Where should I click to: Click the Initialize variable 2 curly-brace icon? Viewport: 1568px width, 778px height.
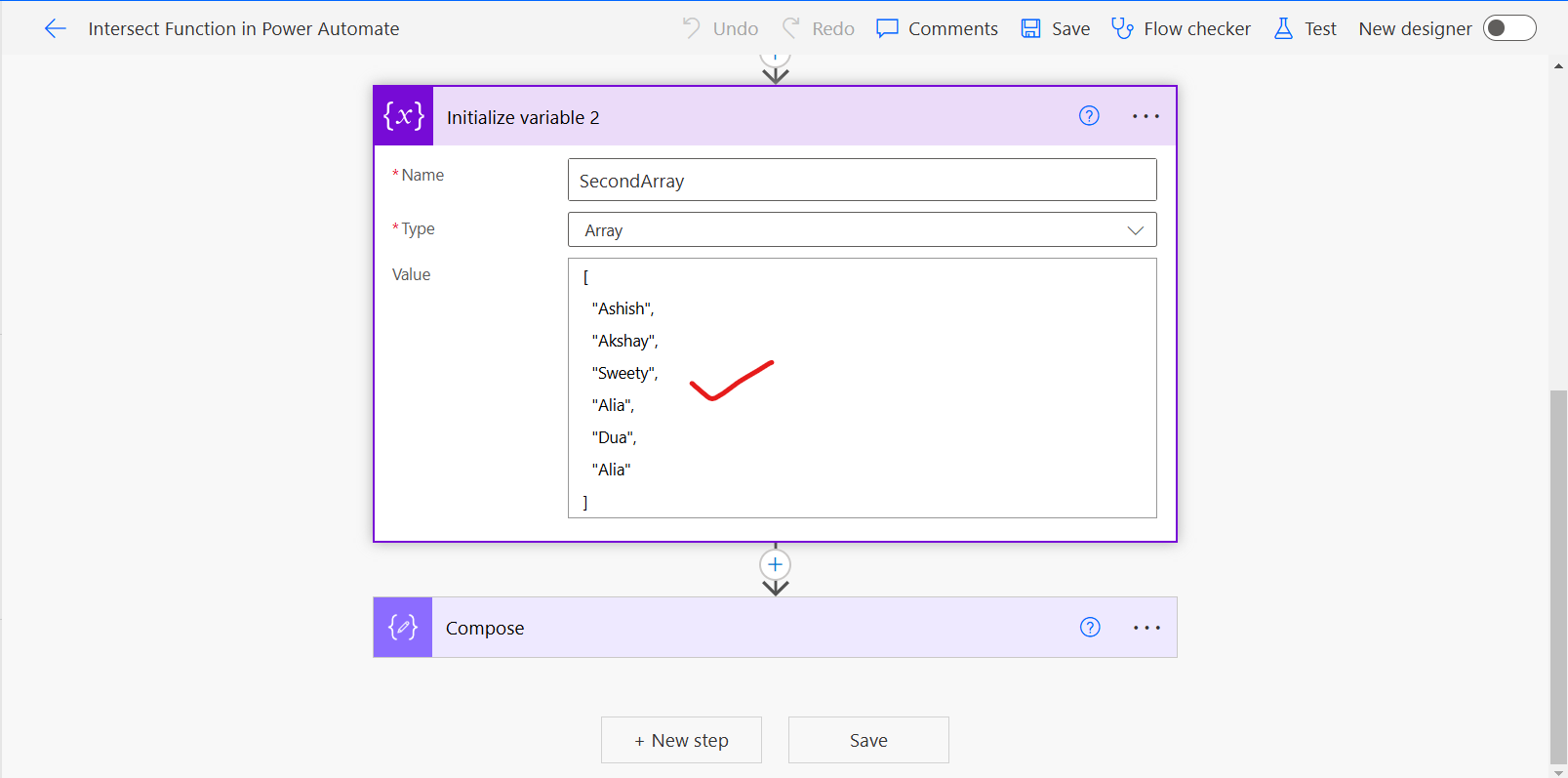[x=404, y=116]
